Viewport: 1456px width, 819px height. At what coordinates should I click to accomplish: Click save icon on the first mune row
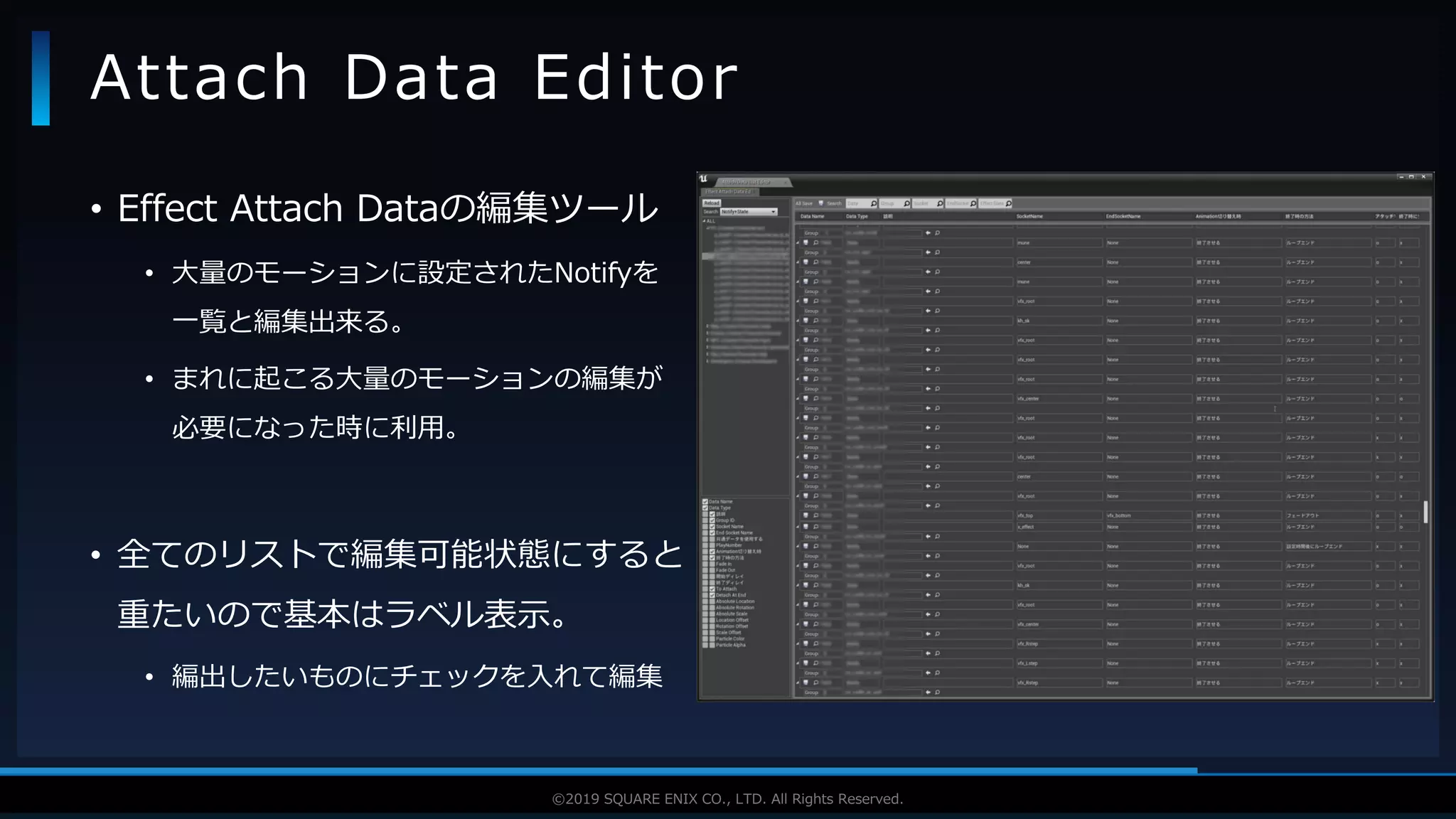(x=806, y=242)
